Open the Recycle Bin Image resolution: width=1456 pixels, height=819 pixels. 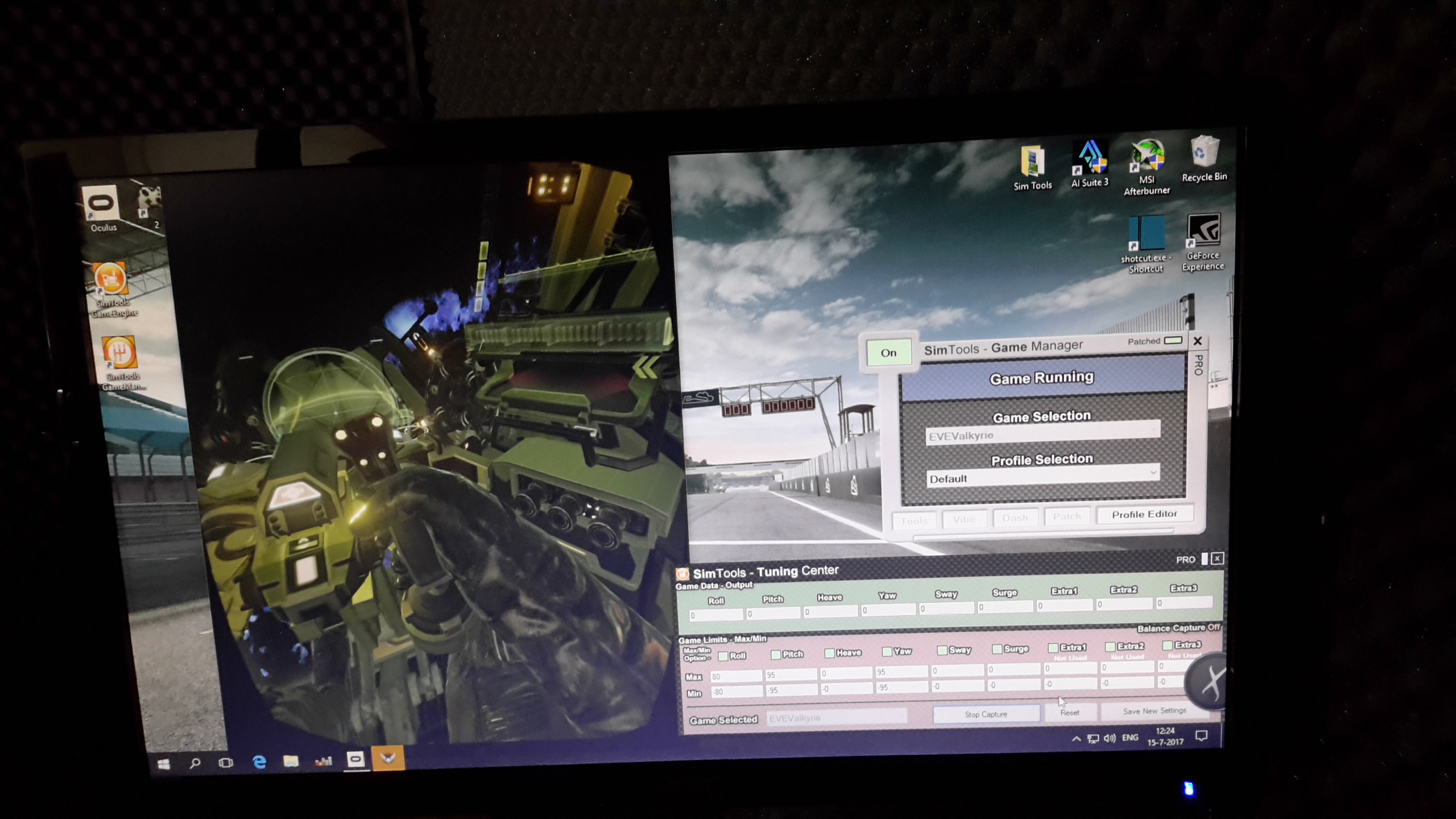(1204, 159)
